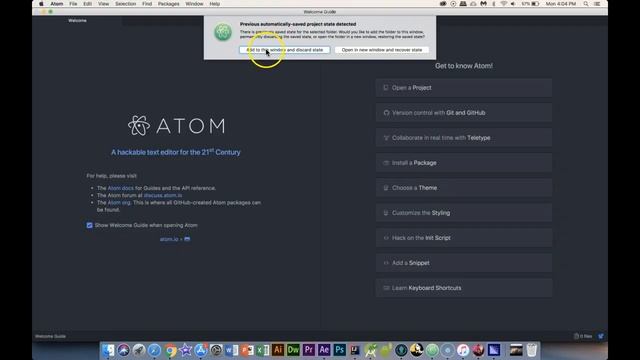Open Google Chrome from the dock

[170, 350]
